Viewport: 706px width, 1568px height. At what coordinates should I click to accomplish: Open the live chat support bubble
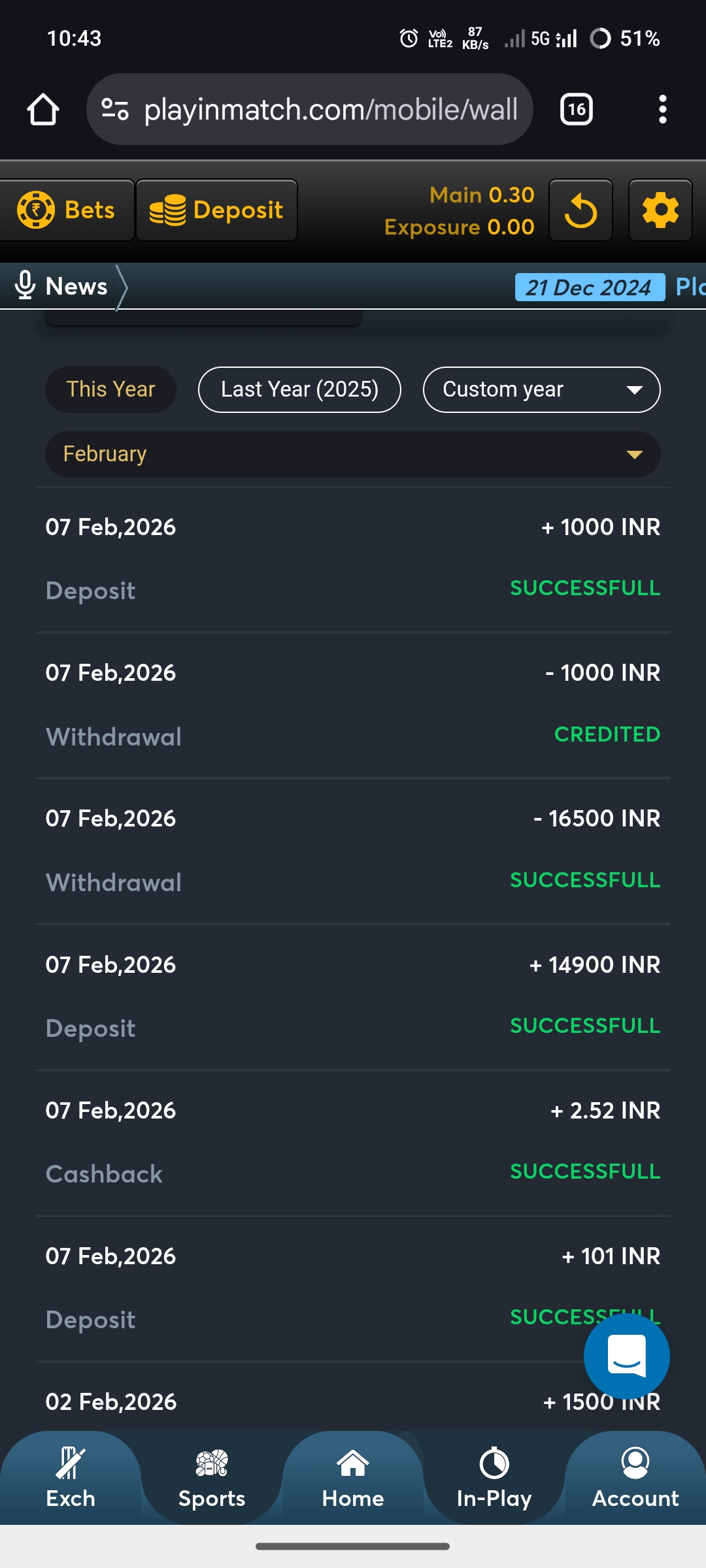[626, 1356]
